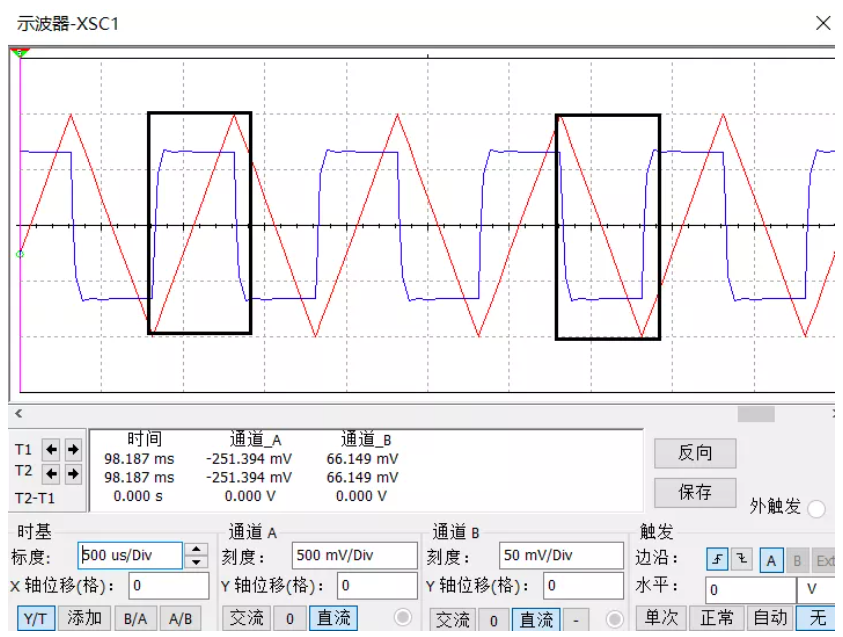Open the trigger level unit V selector
Image resolution: width=843 pixels, height=637 pixels.
tap(816, 590)
